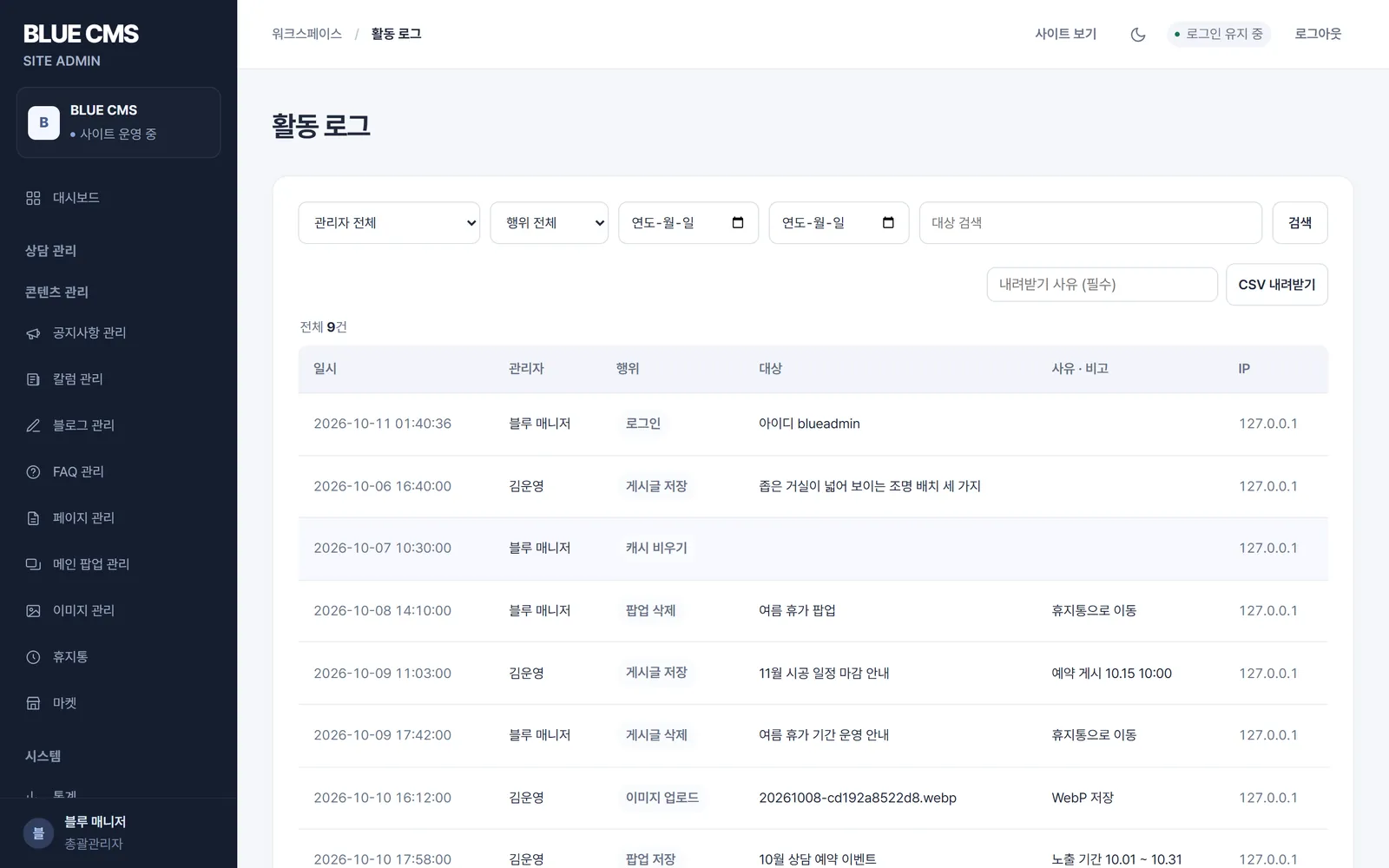Click the 게시글 삭제 action tag
1389x868 pixels.
pyautogui.click(x=656, y=735)
